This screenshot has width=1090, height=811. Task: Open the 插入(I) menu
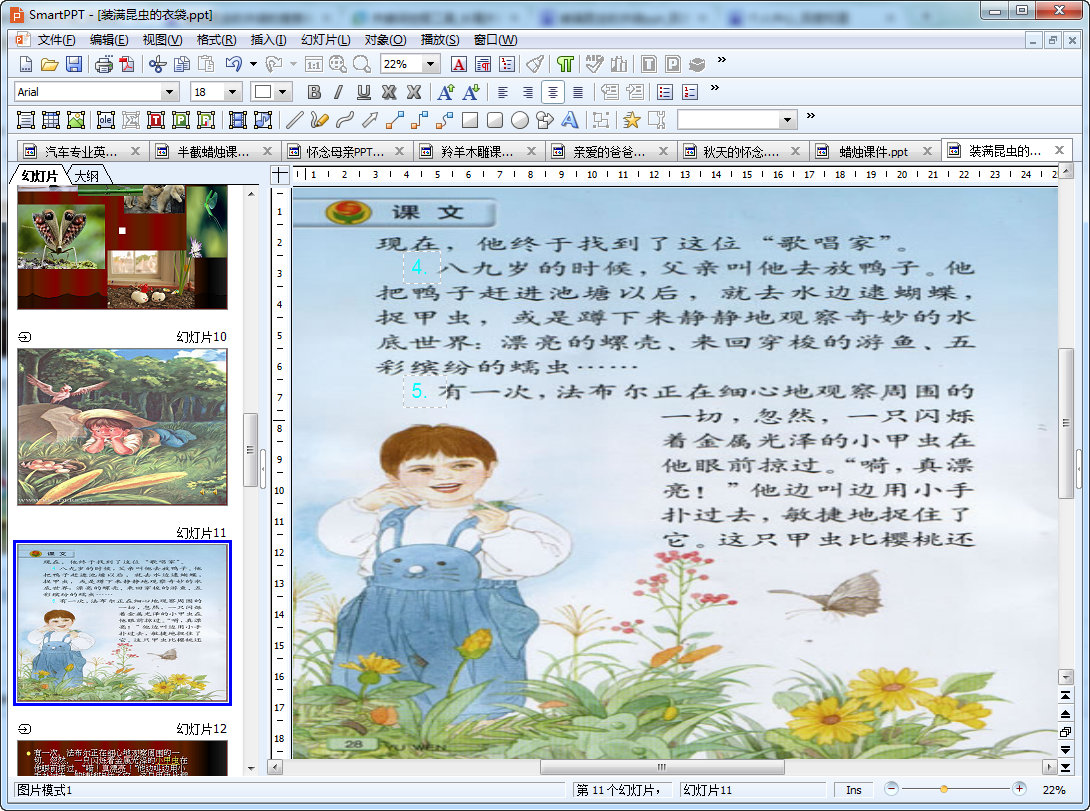coord(268,40)
